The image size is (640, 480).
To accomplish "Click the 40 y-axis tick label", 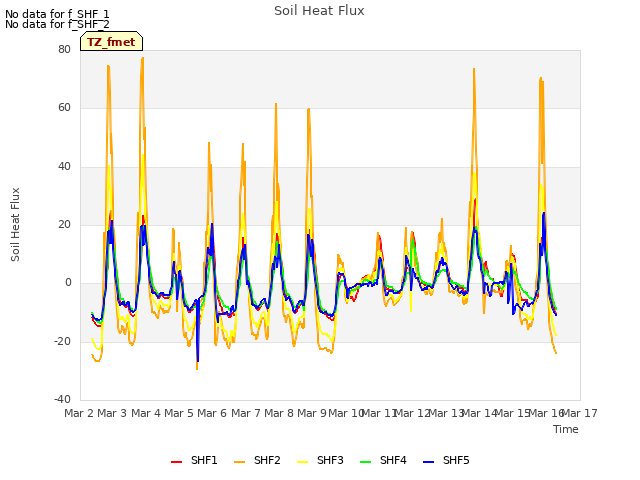I will [x=64, y=166].
